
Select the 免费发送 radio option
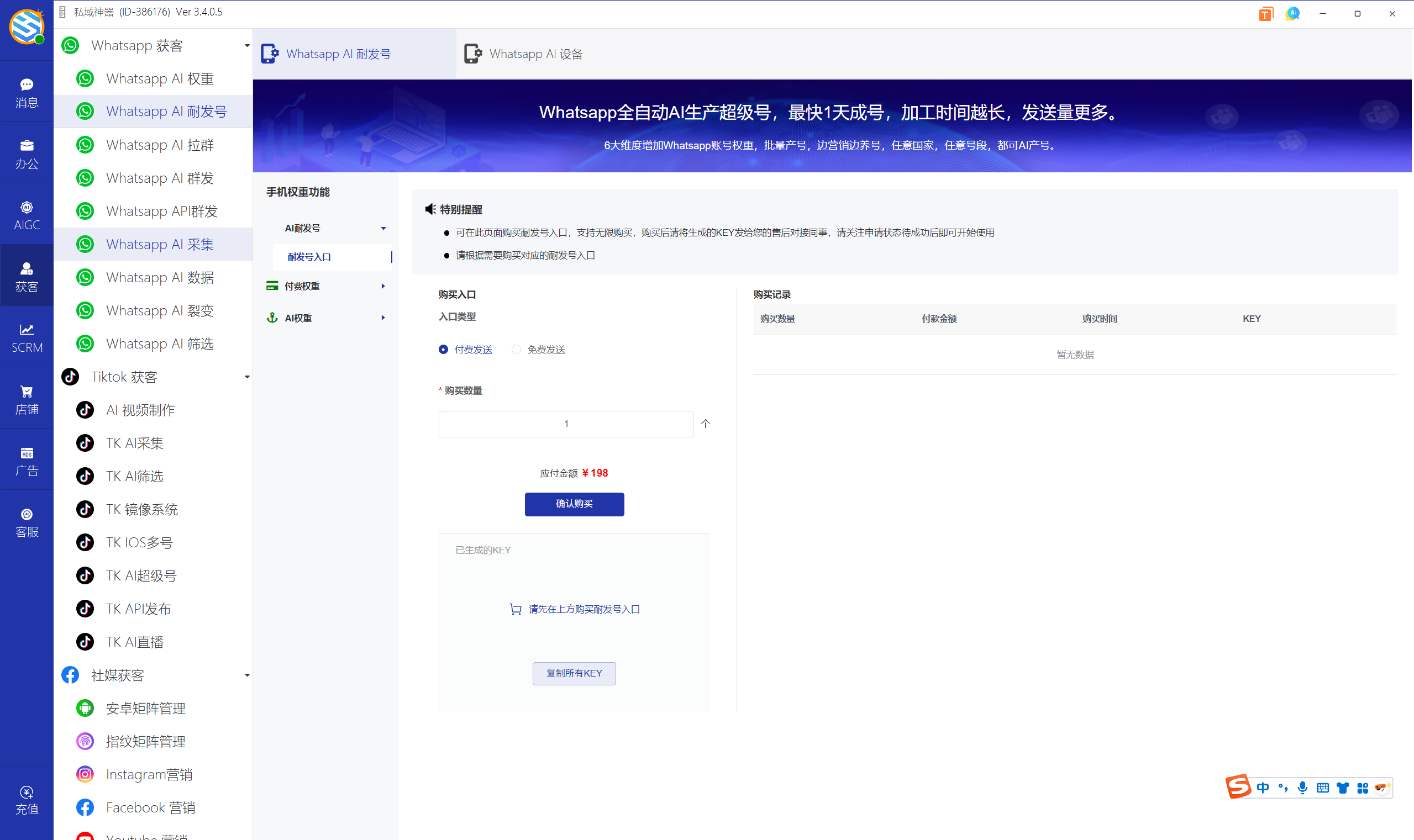point(516,350)
